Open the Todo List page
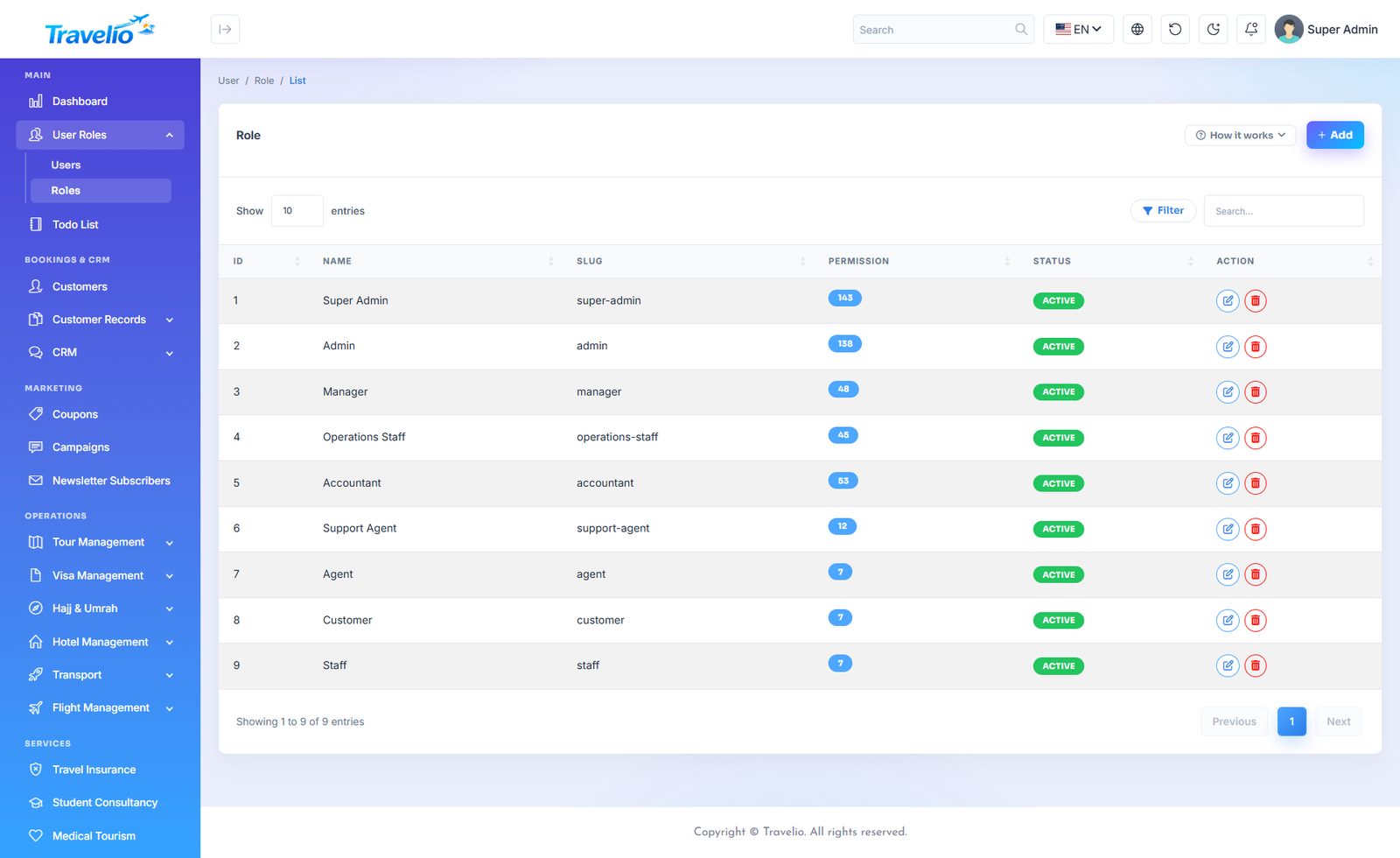This screenshot has height=858, width=1400. point(100,224)
